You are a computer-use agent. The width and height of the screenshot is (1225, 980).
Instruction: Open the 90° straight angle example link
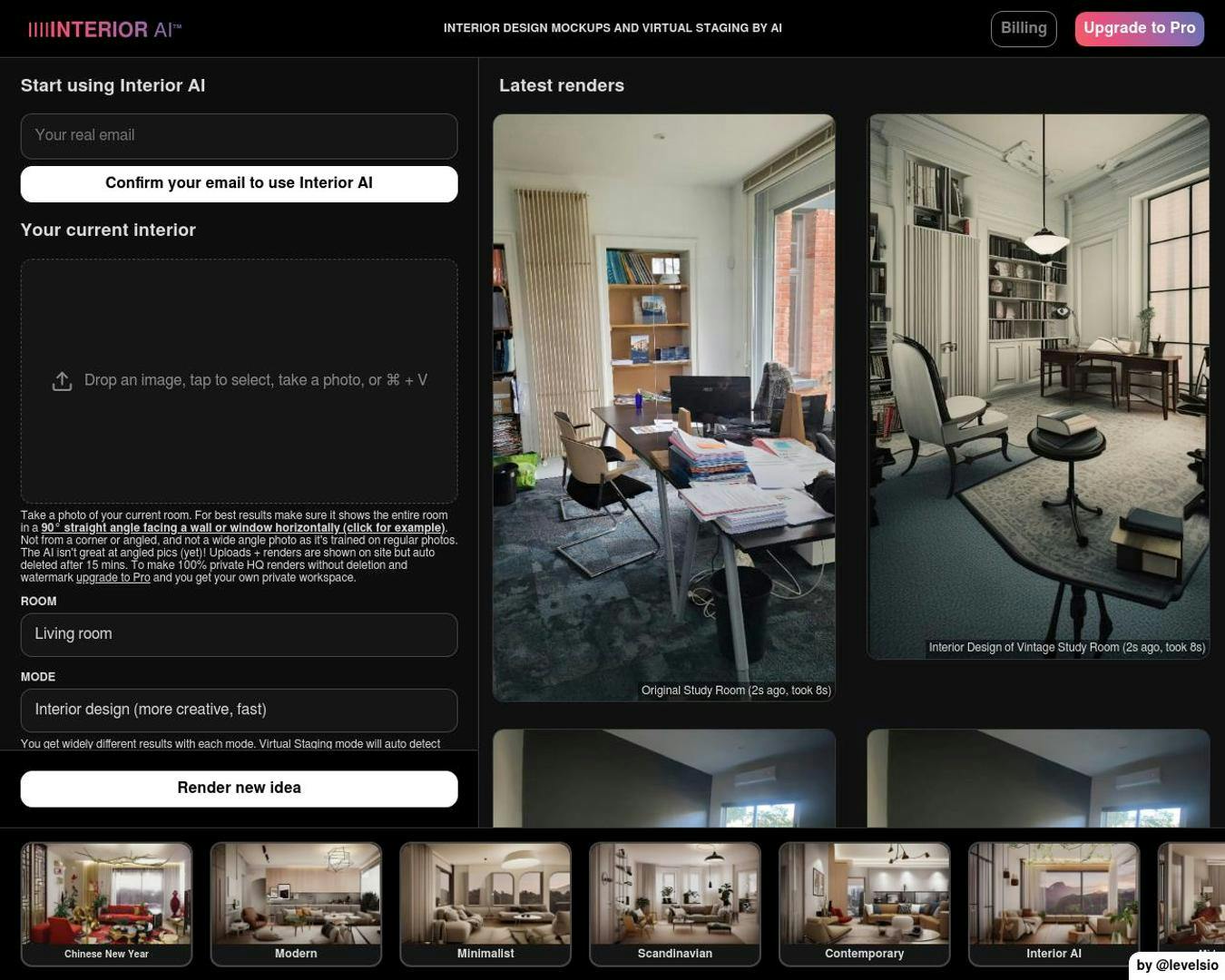(x=243, y=528)
